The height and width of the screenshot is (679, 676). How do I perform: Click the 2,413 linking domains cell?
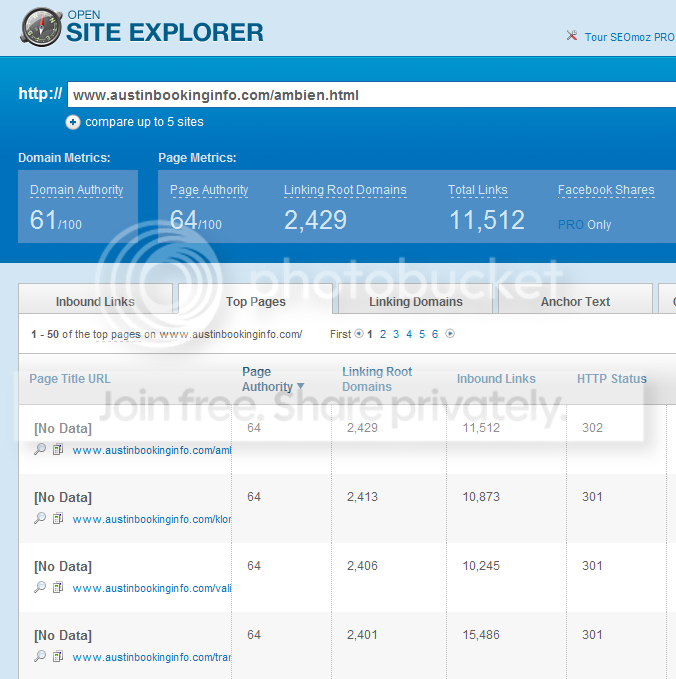click(x=362, y=497)
